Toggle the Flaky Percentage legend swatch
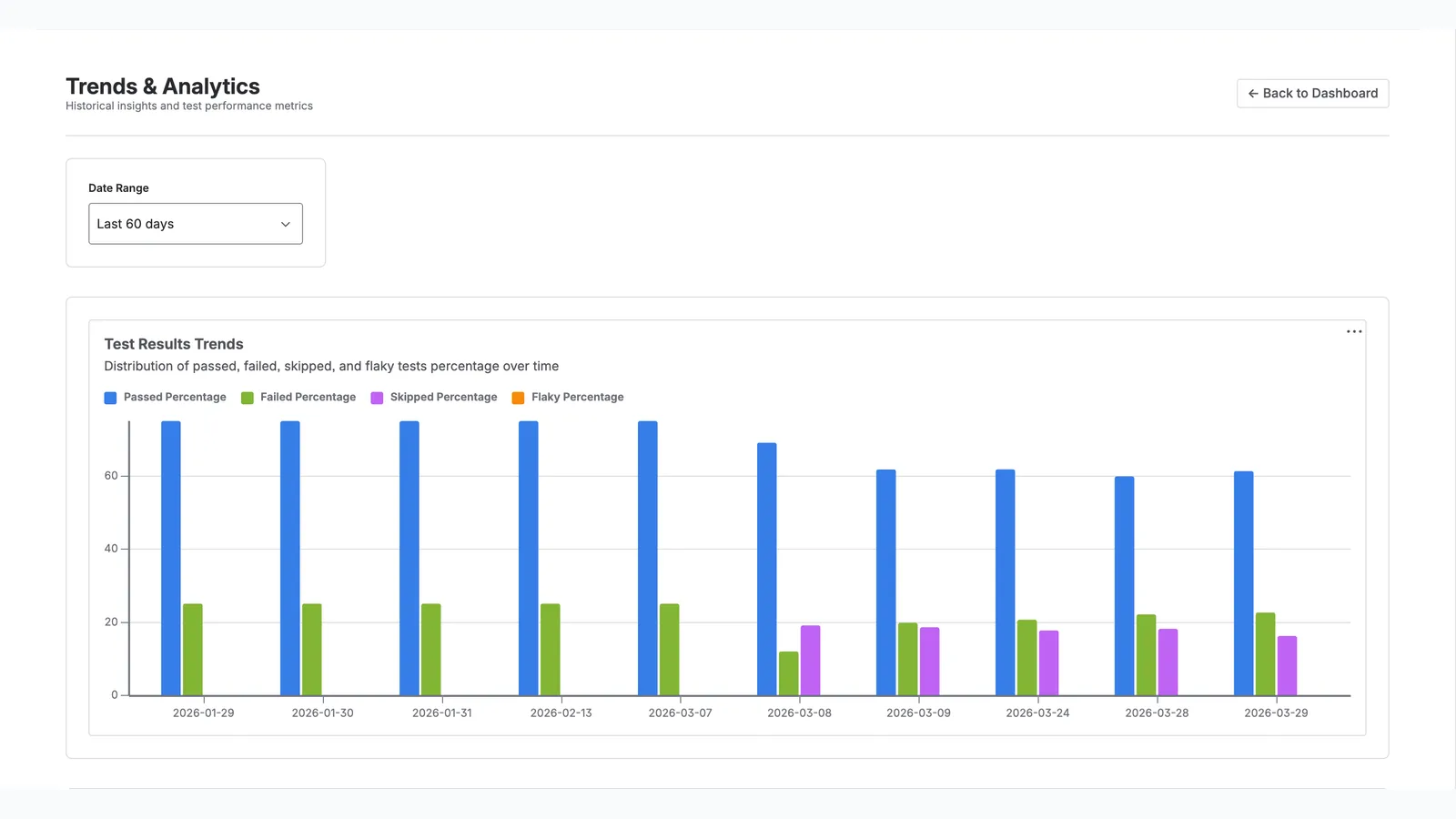1456x819 pixels. click(518, 398)
